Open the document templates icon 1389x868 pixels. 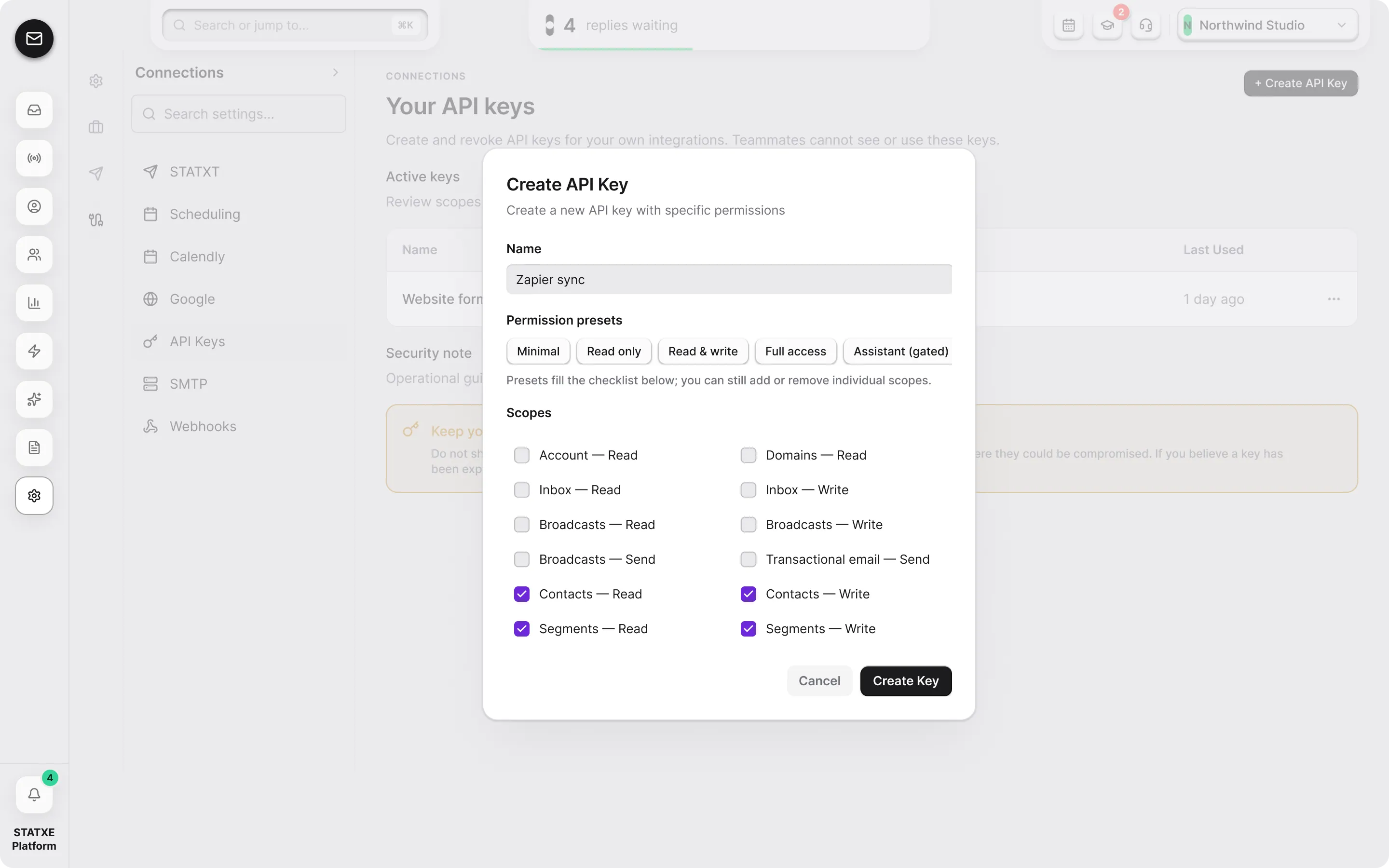click(x=34, y=447)
